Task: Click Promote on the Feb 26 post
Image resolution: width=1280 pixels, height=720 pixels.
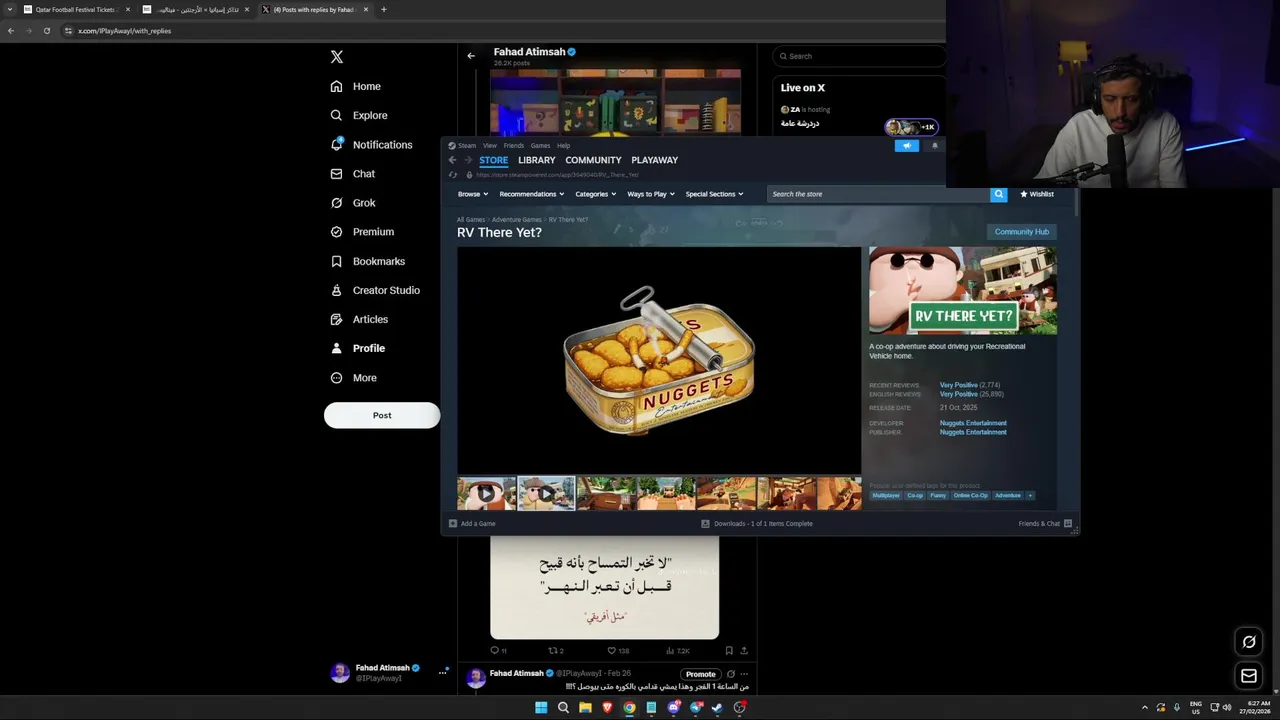Action: tap(700, 674)
